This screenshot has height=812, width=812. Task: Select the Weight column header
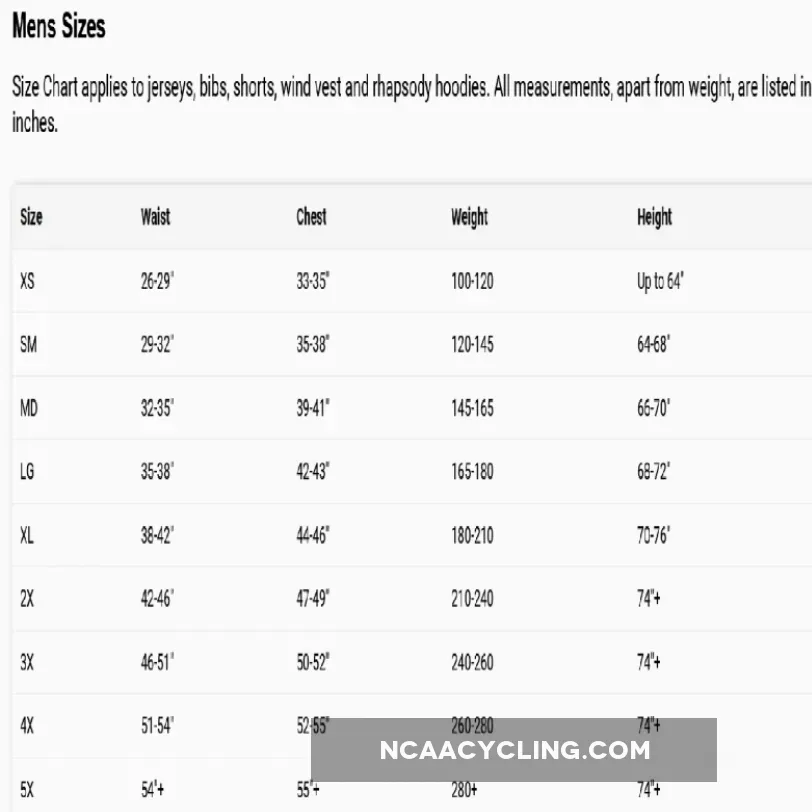(469, 217)
